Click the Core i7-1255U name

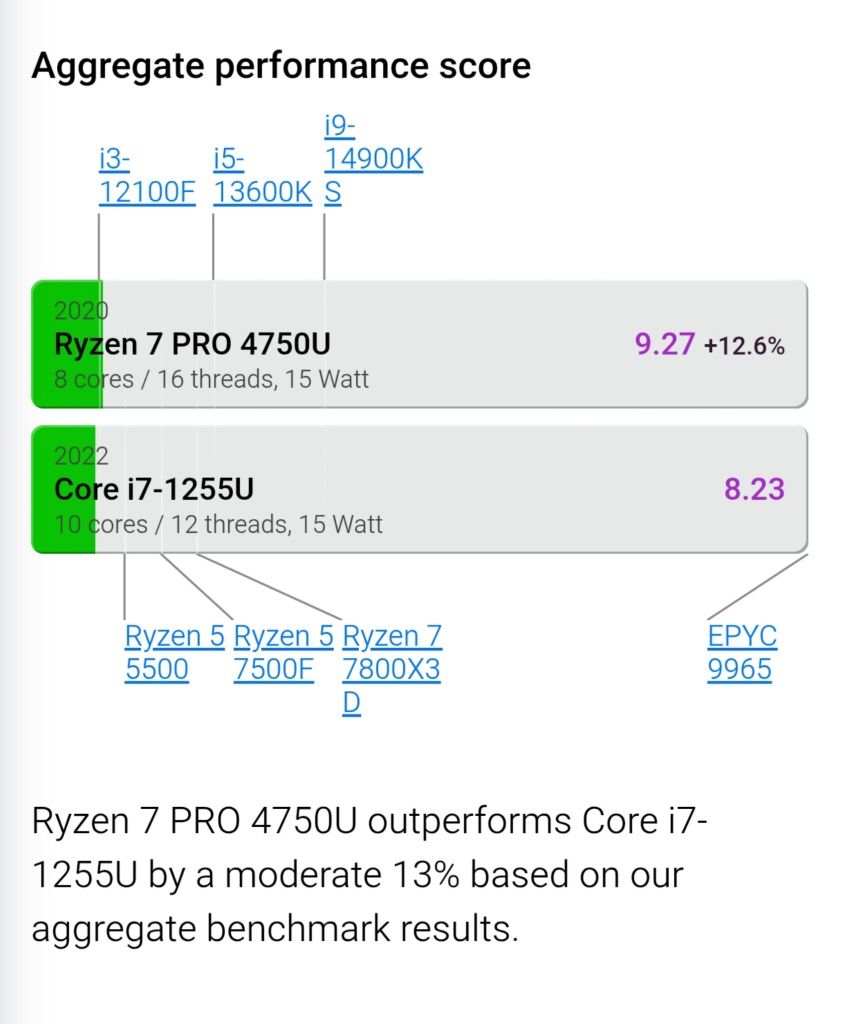pos(154,489)
